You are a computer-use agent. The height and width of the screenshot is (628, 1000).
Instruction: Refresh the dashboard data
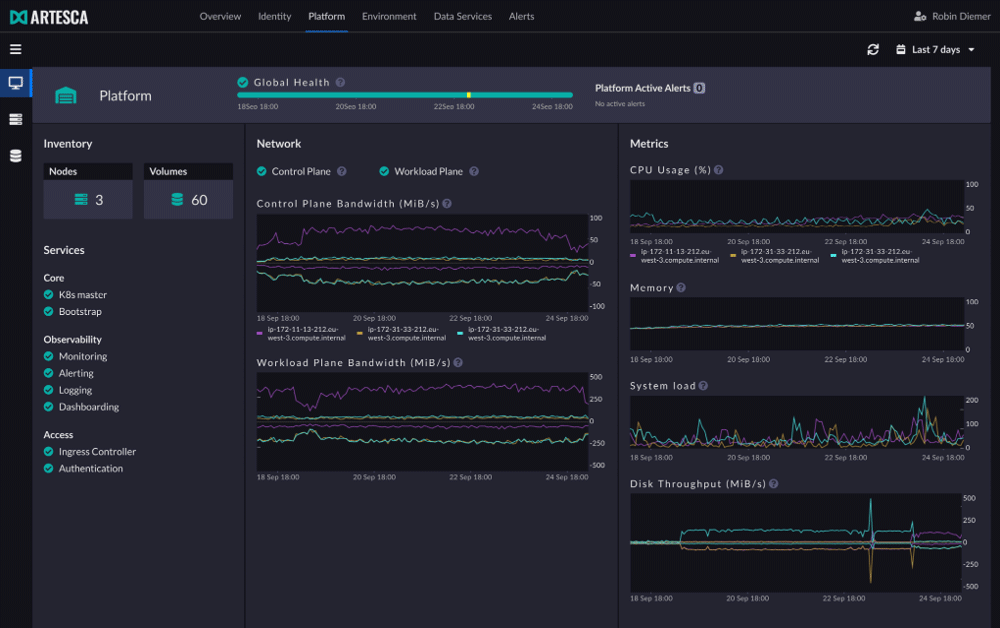(872, 49)
